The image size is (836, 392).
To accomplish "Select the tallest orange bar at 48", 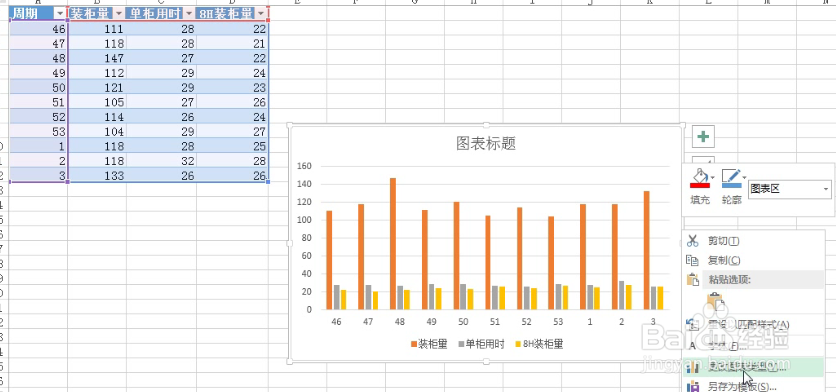I will [393, 244].
